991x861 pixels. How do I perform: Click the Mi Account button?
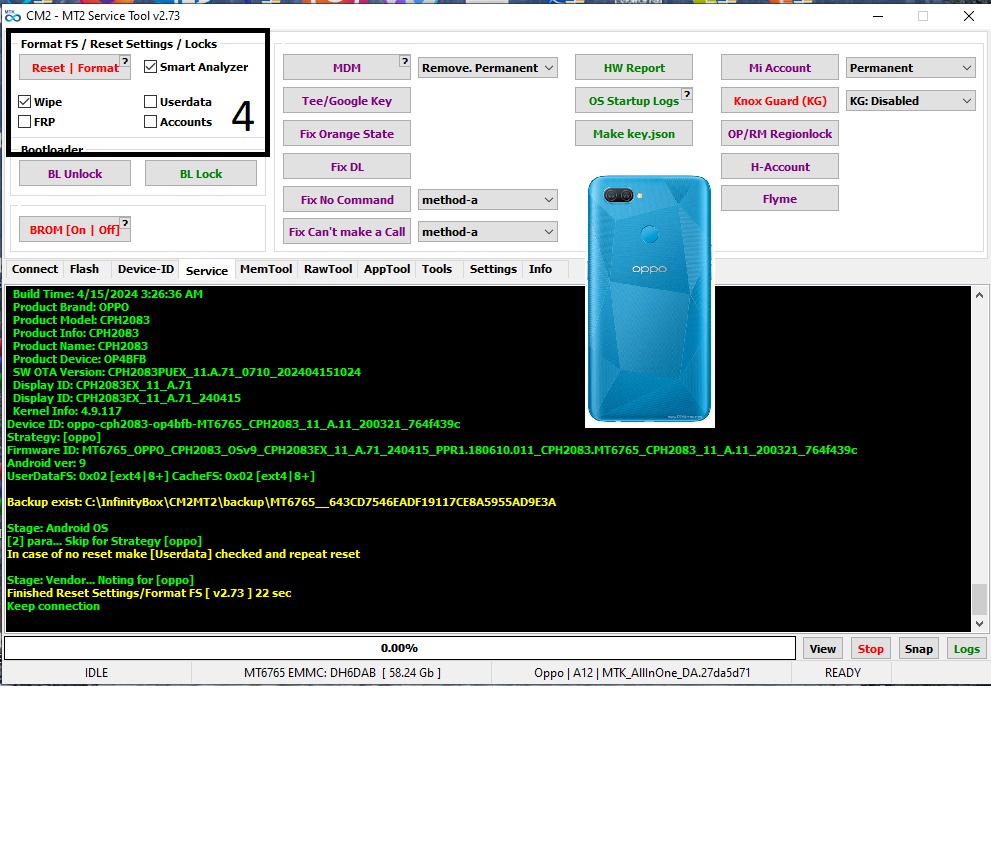pyautogui.click(x=780, y=68)
